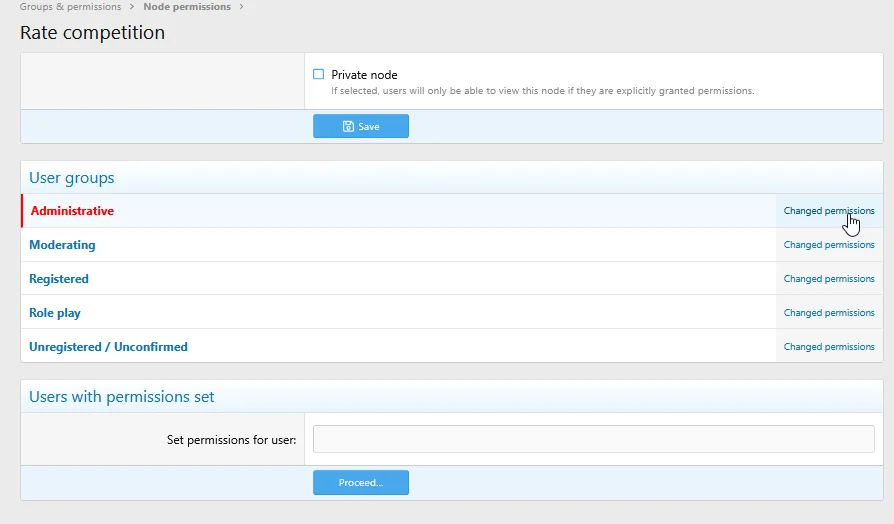Click the Private node label text
Screen dimensions: 894x524
tap(364, 75)
